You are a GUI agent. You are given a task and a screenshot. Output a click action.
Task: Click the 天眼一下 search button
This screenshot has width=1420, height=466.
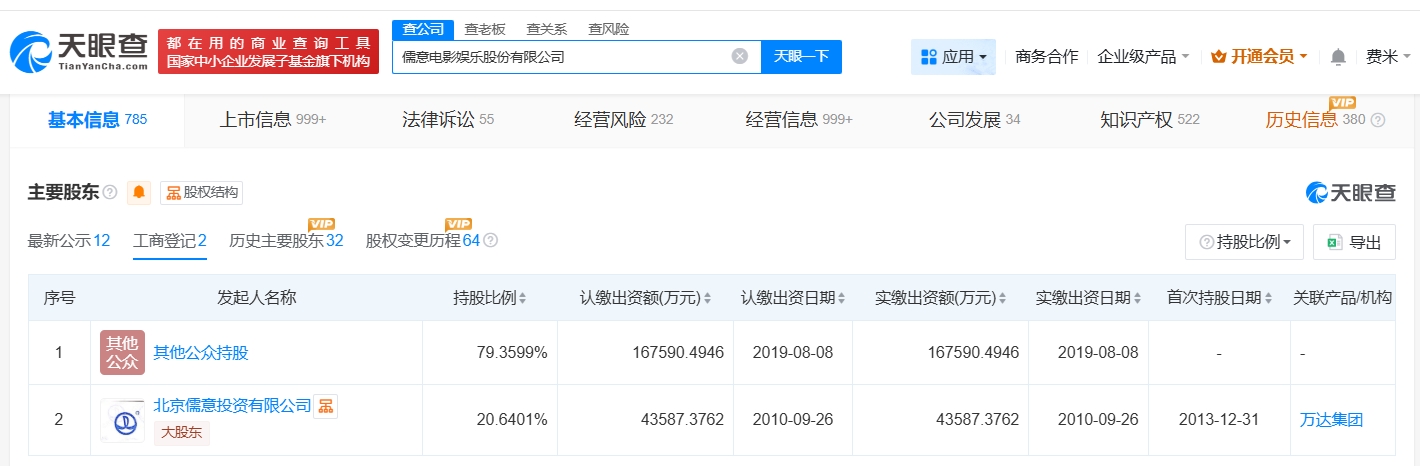click(x=801, y=57)
